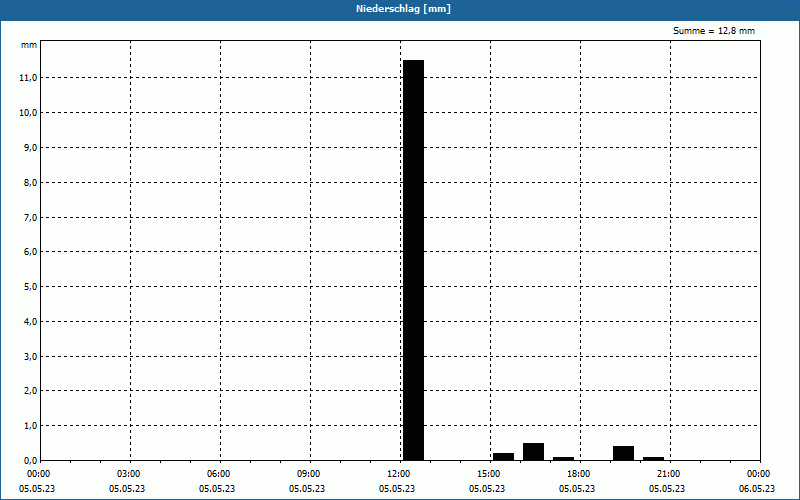Click the 05.05.23 date under 12:00

[x=397, y=488]
